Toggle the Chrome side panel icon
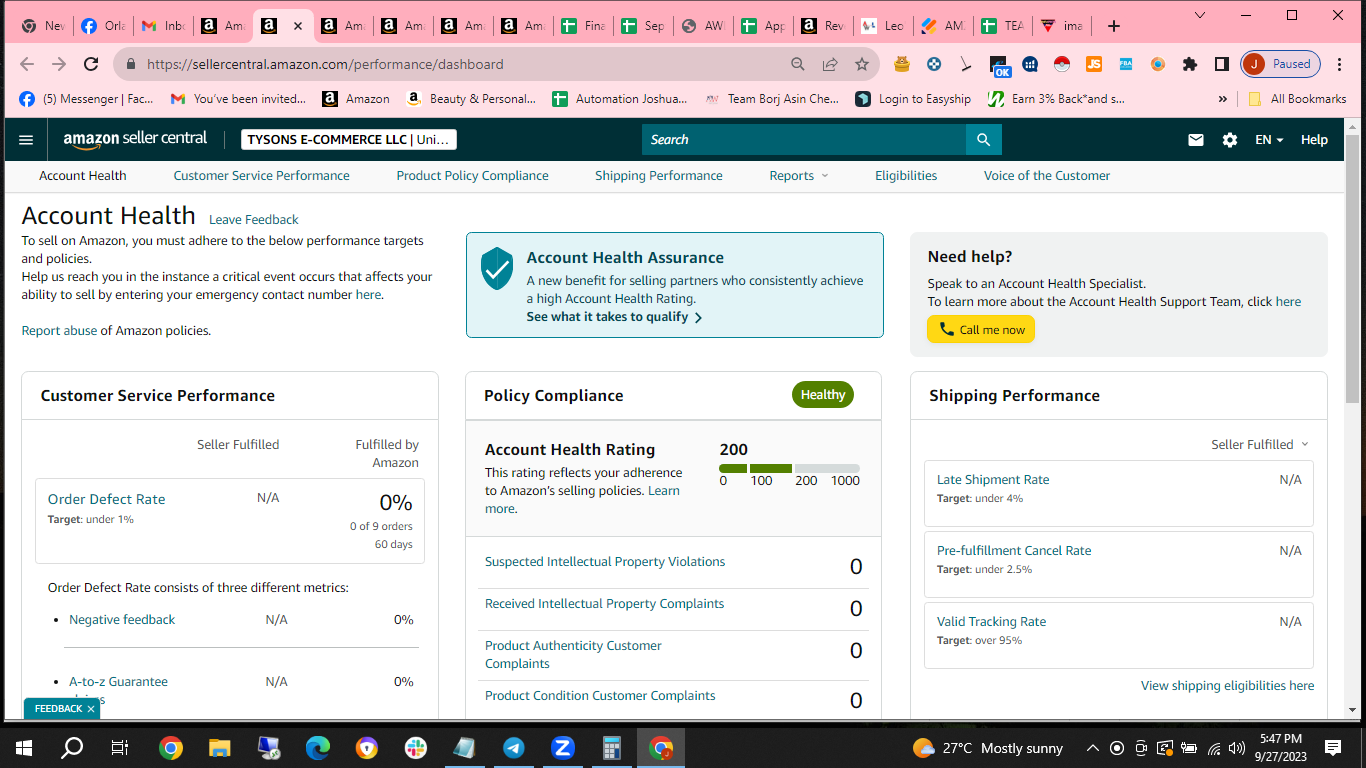 click(1221, 64)
